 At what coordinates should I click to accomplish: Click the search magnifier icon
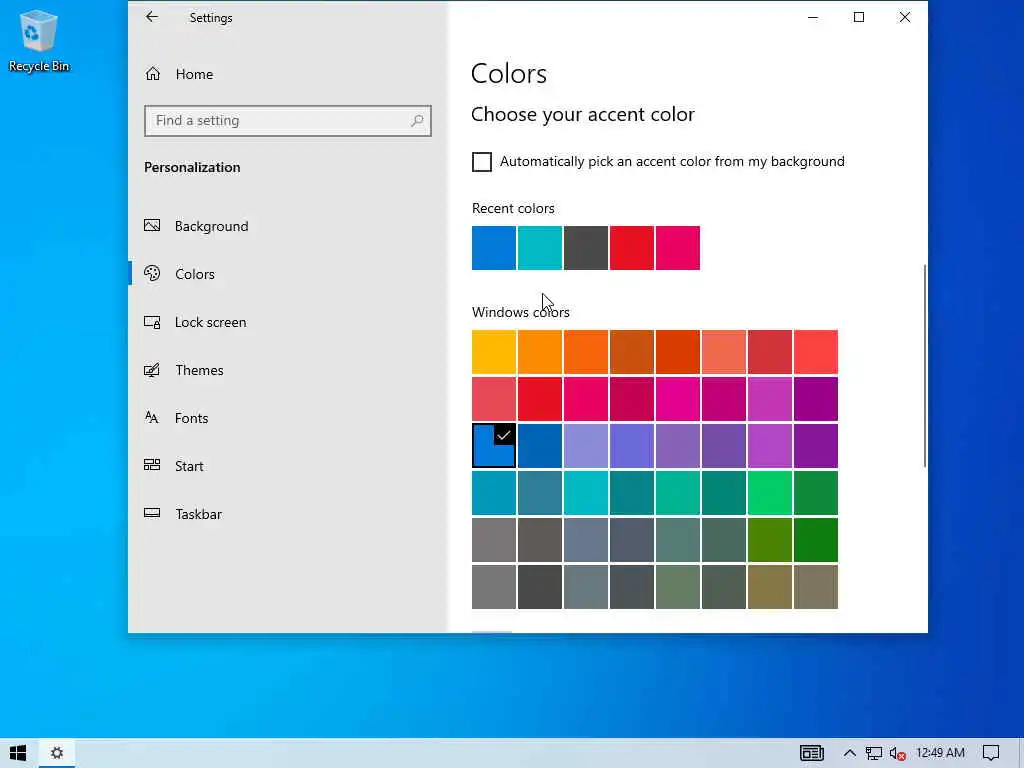417,121
